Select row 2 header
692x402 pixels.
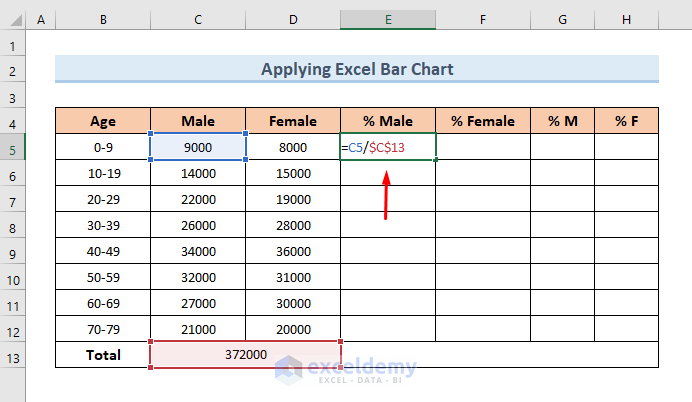(12, 71)
